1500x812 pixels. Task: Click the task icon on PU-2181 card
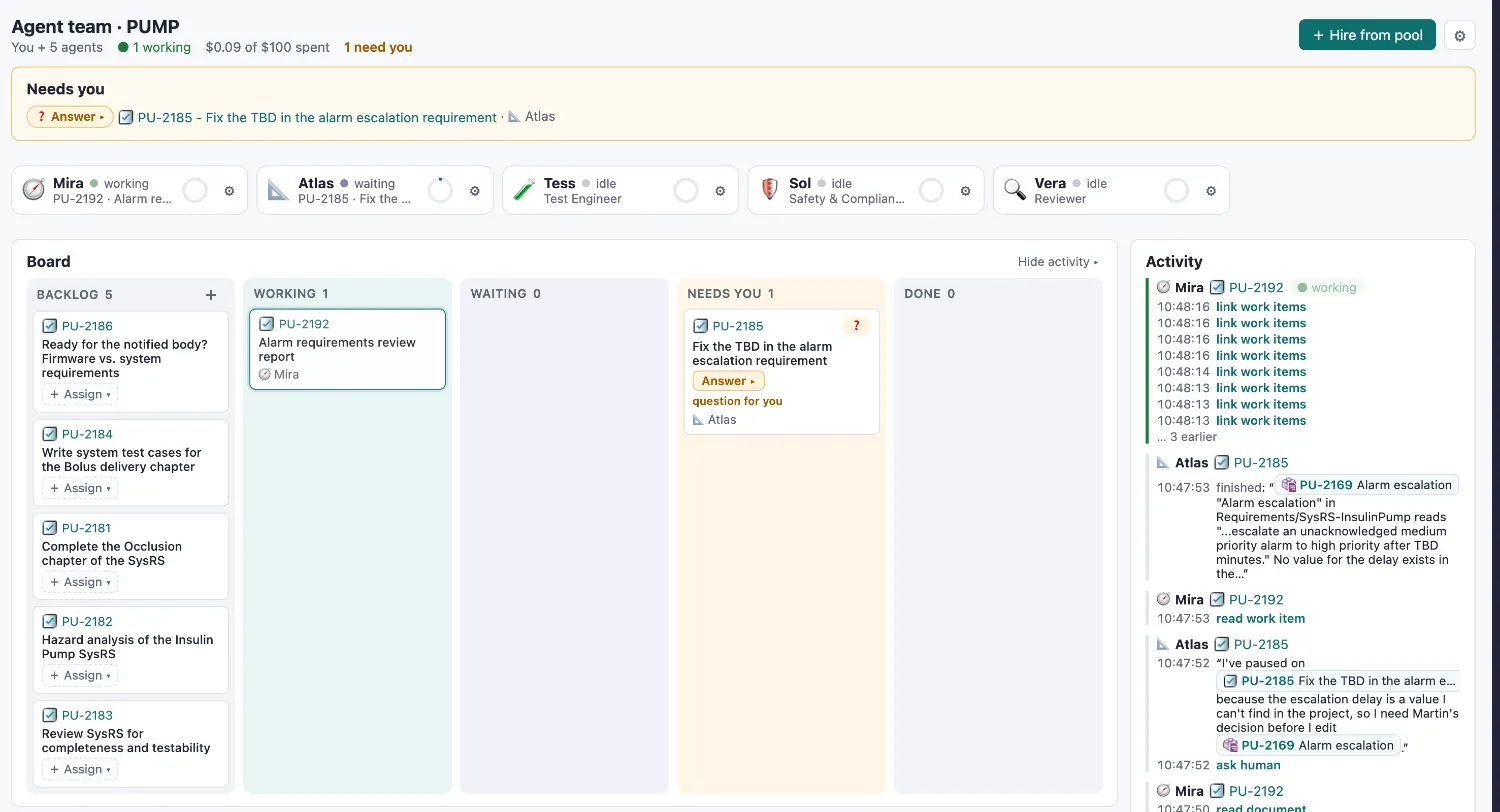click(50, 528)
